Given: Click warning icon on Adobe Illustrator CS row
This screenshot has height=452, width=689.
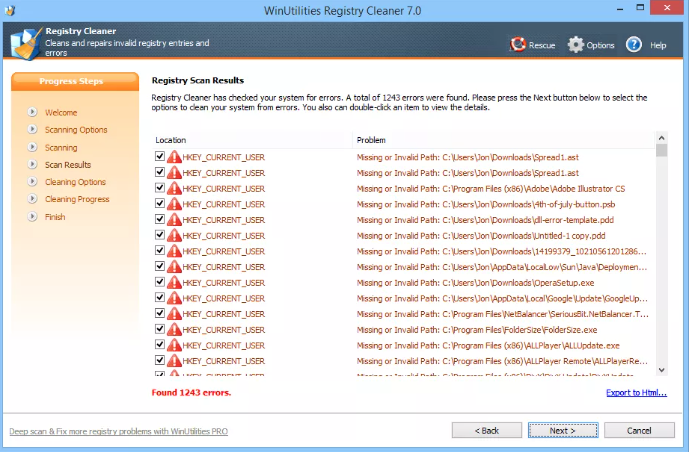Looking at the screenshot, I should [174, 188].
